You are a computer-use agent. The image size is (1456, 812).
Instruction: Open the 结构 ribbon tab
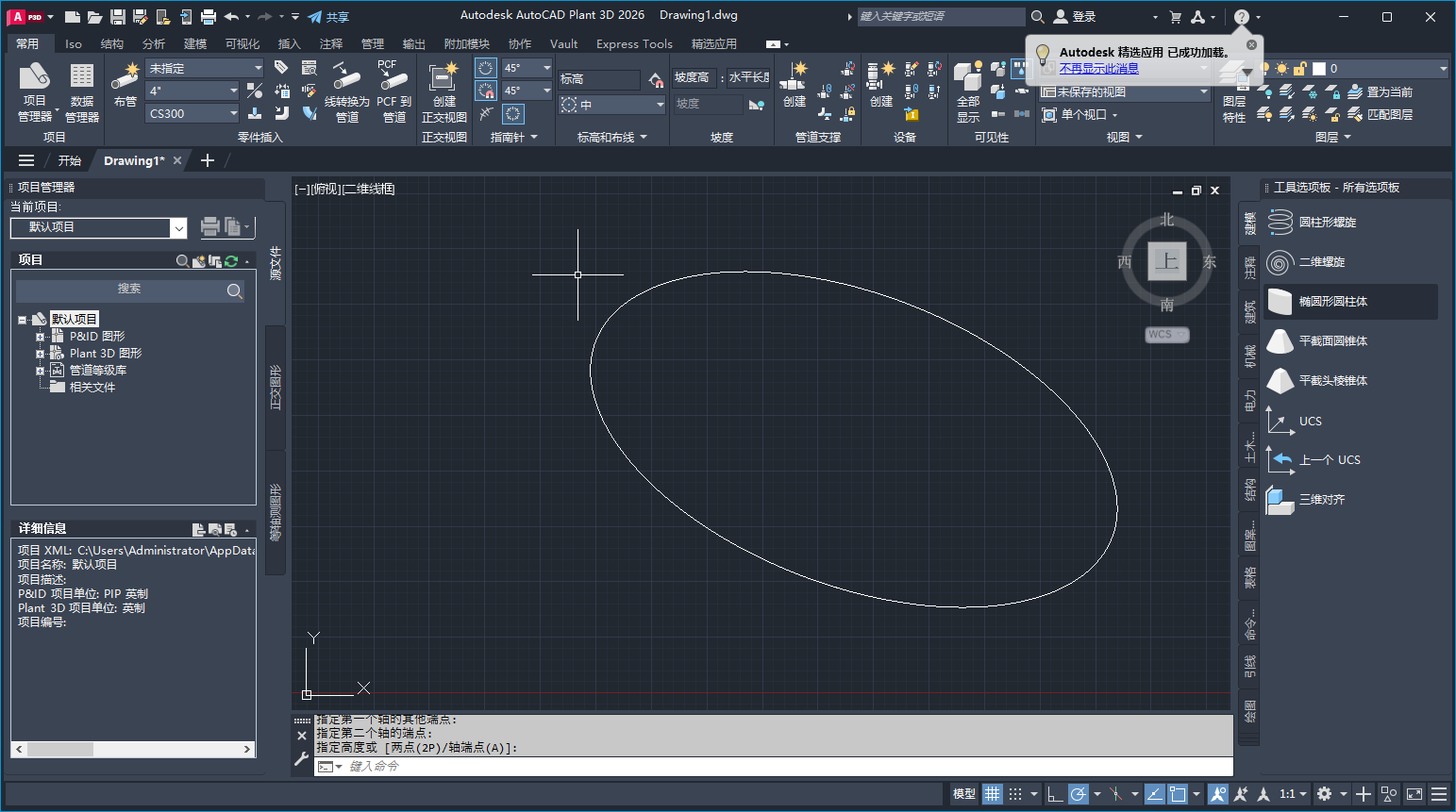coord(112,44)
